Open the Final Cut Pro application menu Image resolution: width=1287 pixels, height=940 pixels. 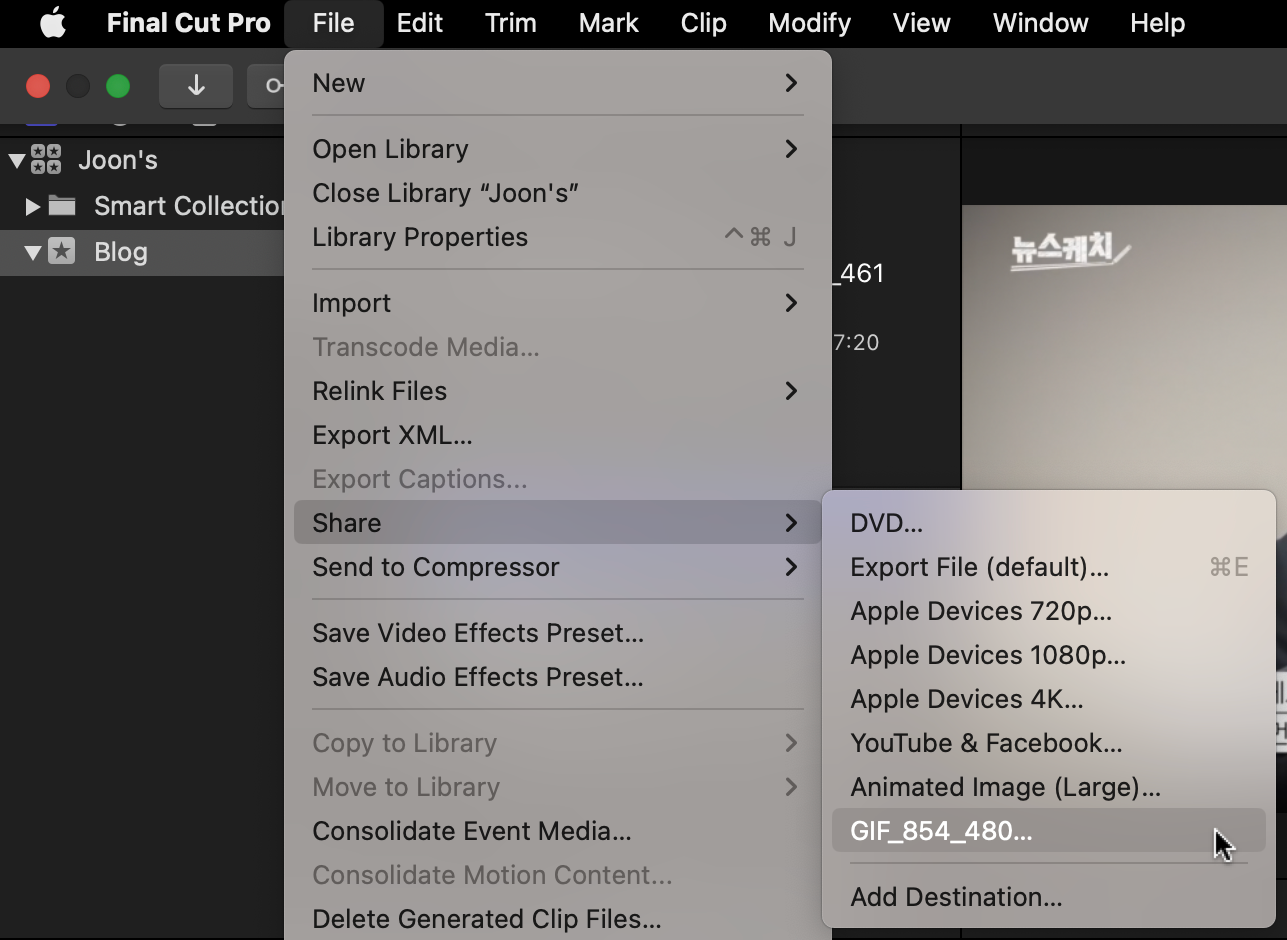(188, 23)
